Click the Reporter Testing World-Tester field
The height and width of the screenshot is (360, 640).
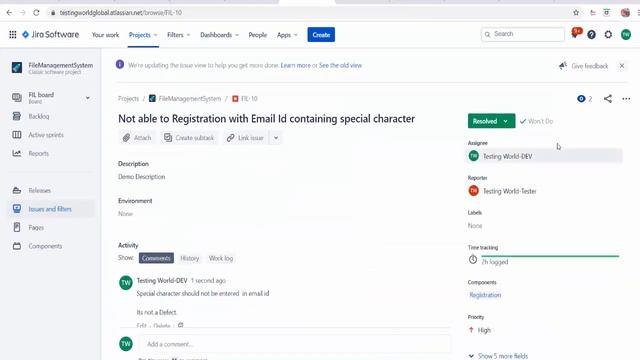click(545, 191)
